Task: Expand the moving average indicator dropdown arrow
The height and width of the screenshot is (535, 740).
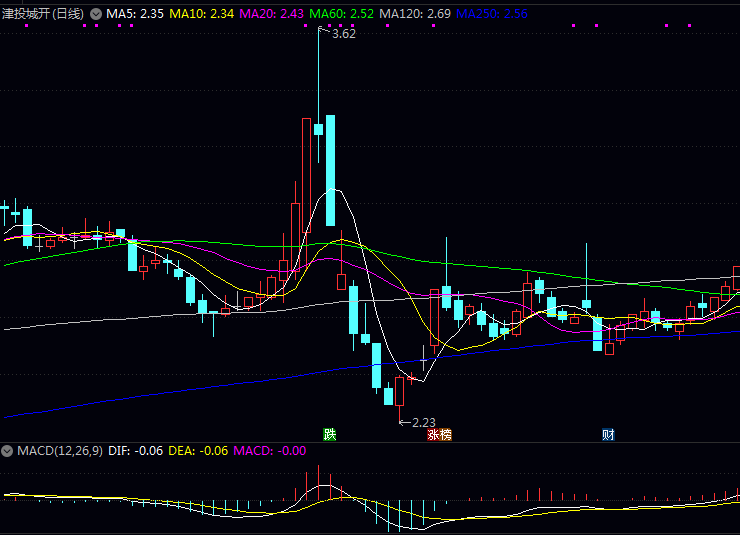Action: tap(96, 14)
